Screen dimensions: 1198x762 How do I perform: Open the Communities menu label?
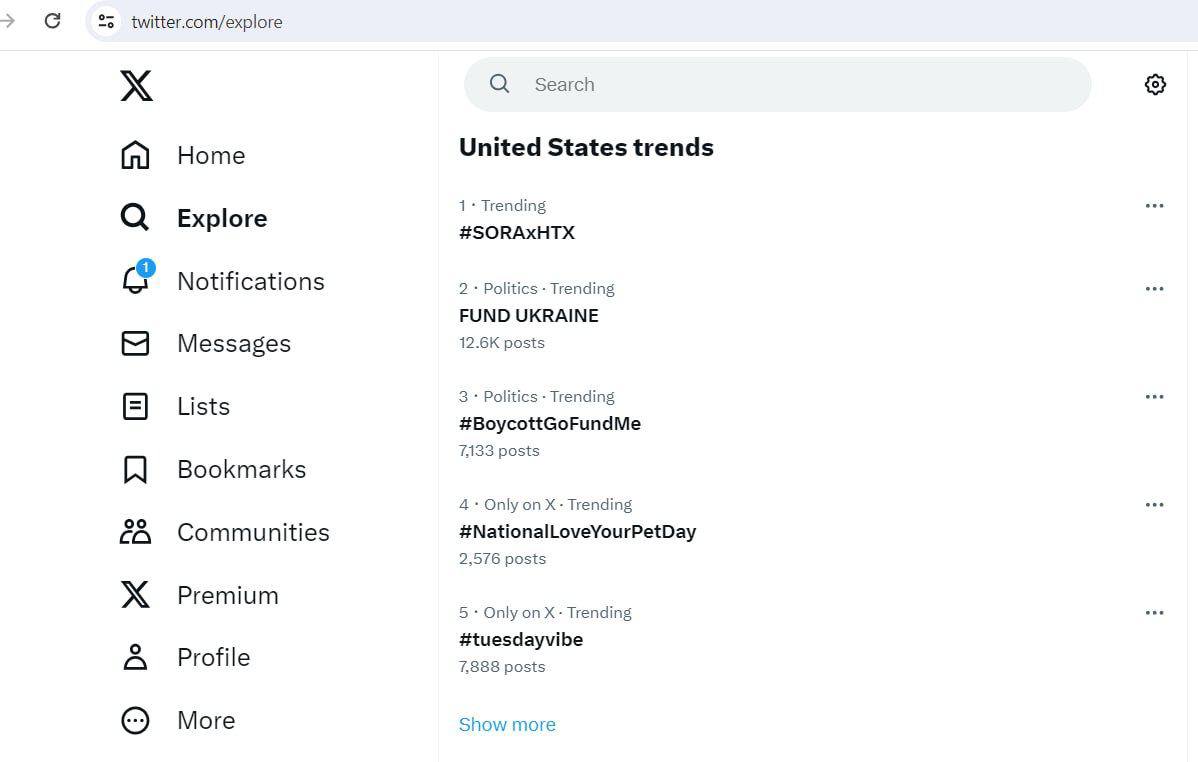coord(253,532)
